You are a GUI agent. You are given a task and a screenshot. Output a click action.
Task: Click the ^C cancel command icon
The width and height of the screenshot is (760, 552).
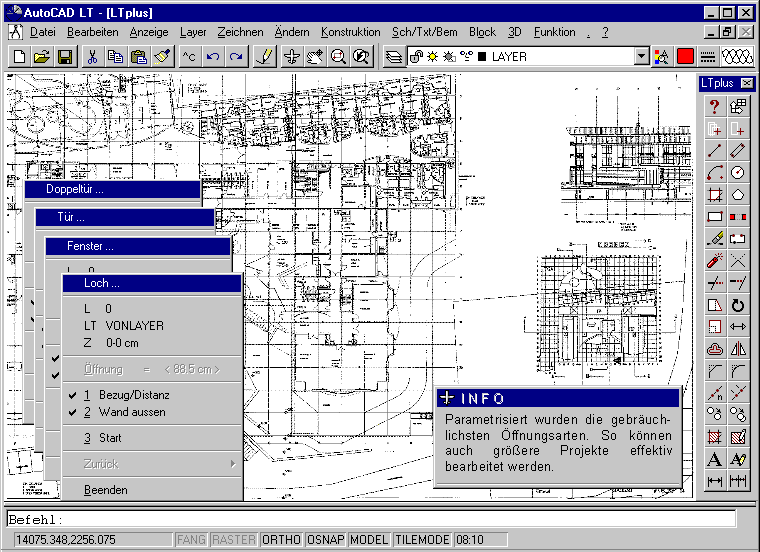tap(189, 57)
